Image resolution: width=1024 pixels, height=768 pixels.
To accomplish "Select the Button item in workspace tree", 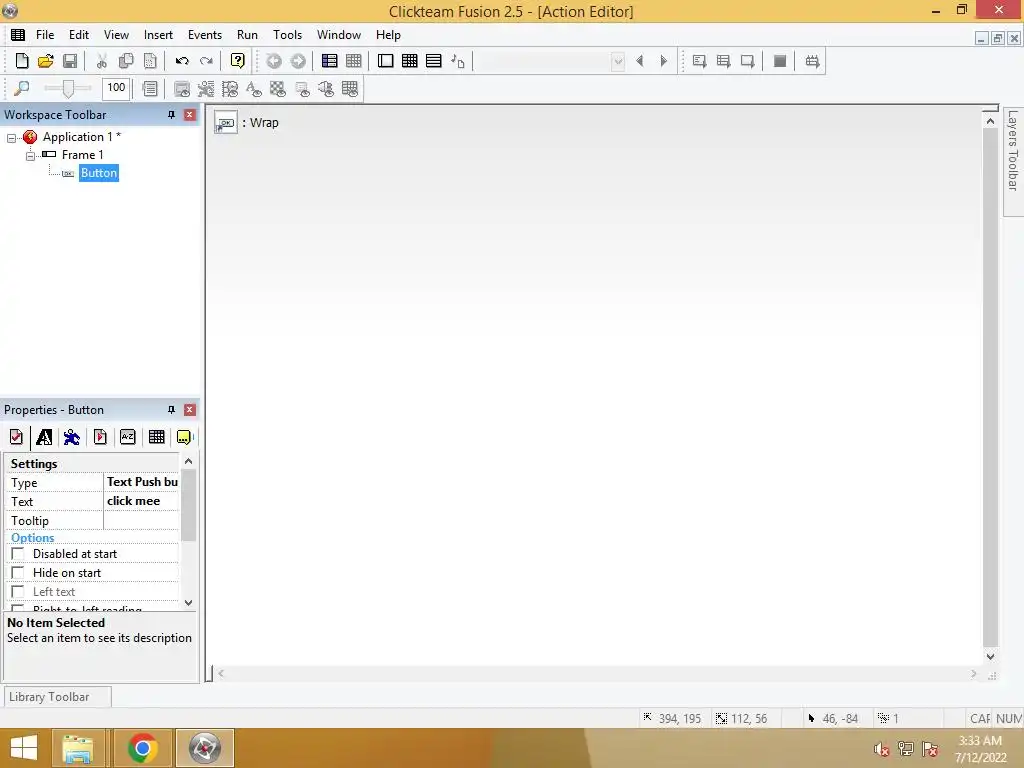I will 99,173.
